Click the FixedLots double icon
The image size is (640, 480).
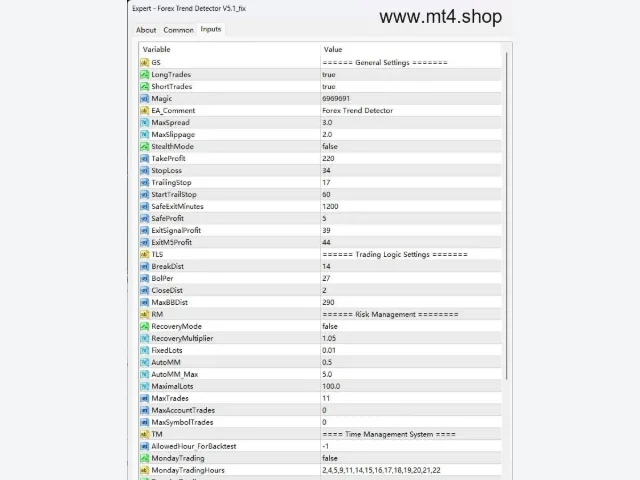tap(144, 350)
